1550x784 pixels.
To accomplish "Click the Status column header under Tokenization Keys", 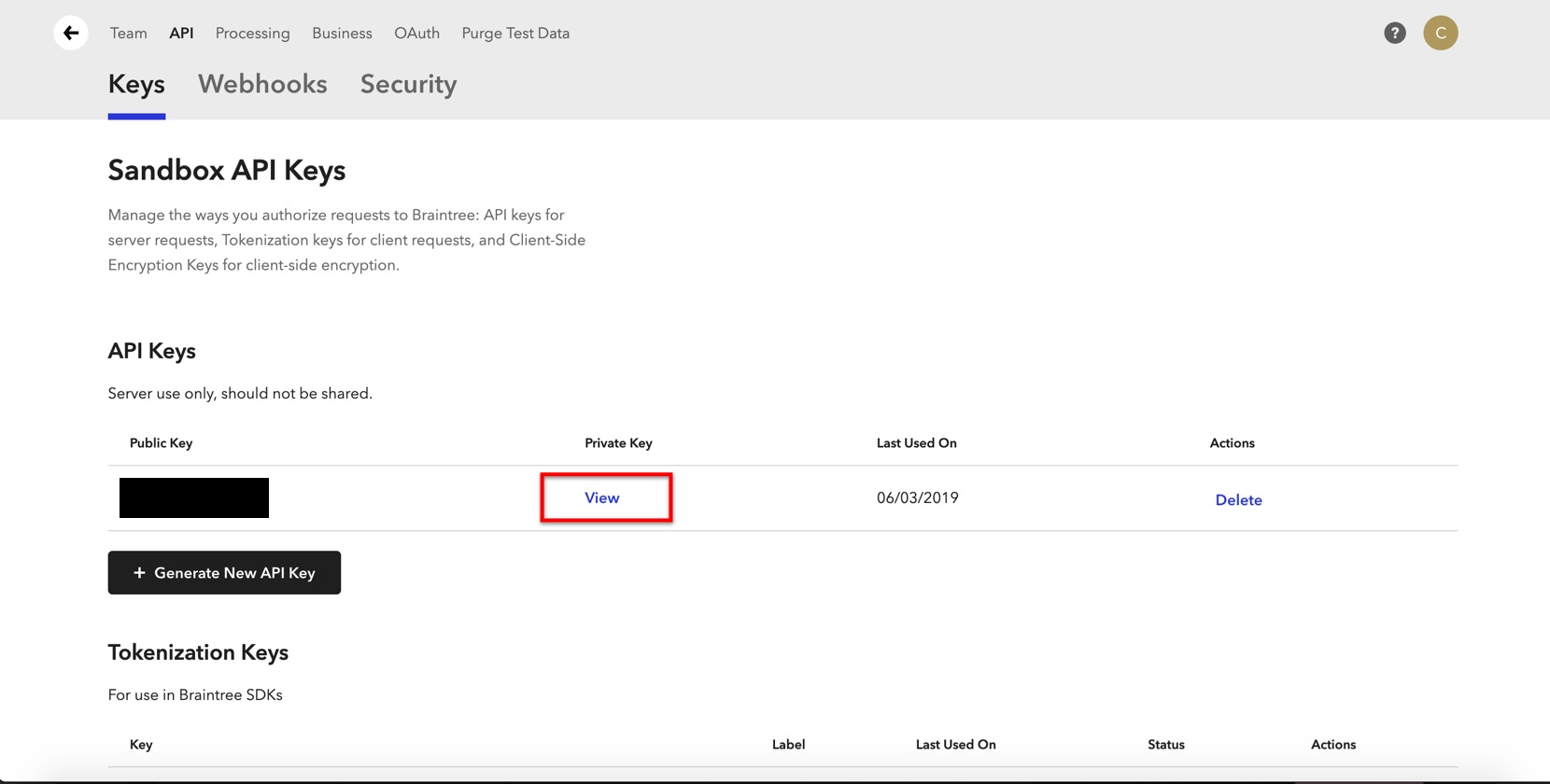I will click(1165, 745).
